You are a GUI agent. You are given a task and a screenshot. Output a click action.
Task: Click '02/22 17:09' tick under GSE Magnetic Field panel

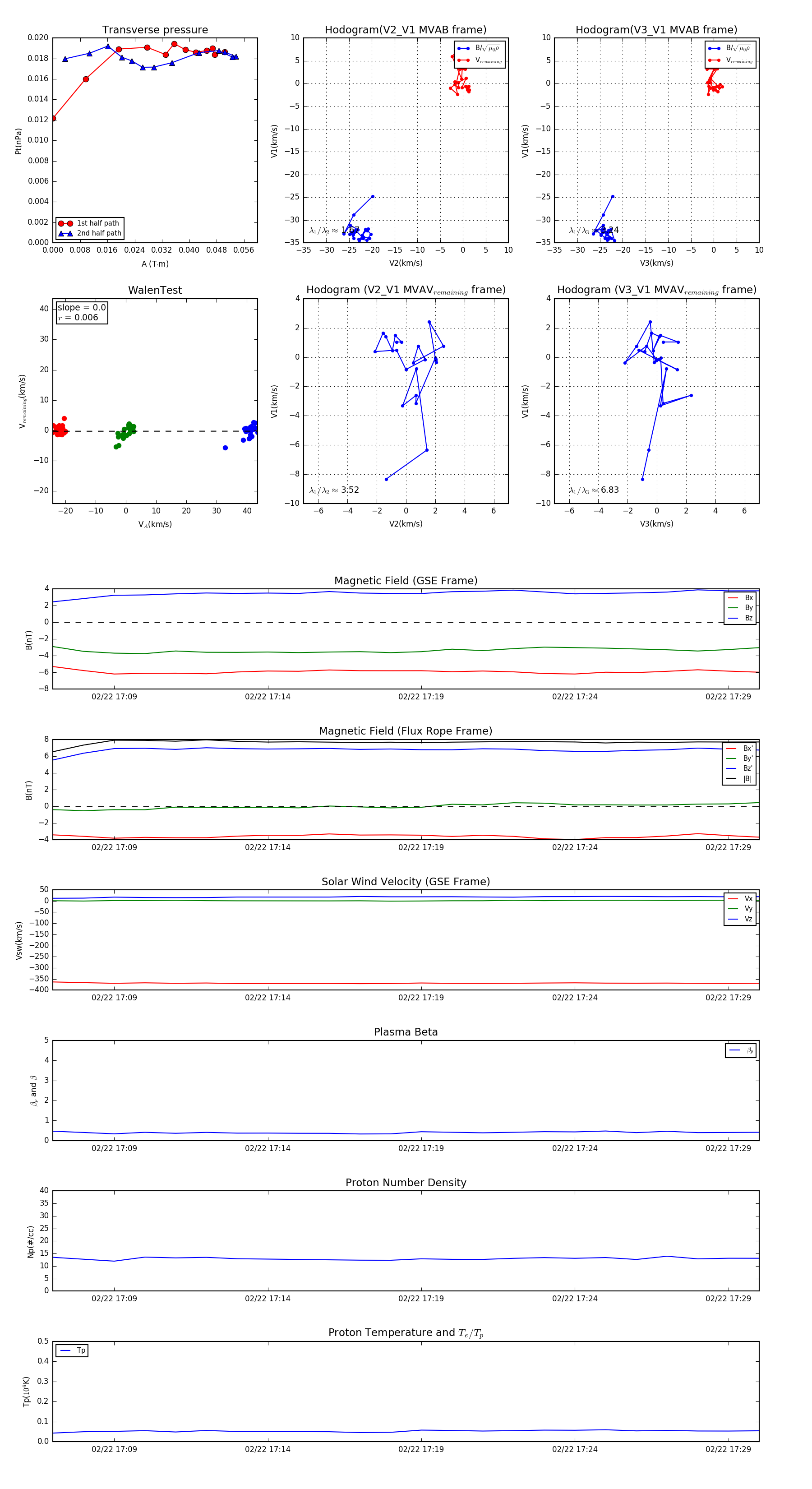click(115, 697)
